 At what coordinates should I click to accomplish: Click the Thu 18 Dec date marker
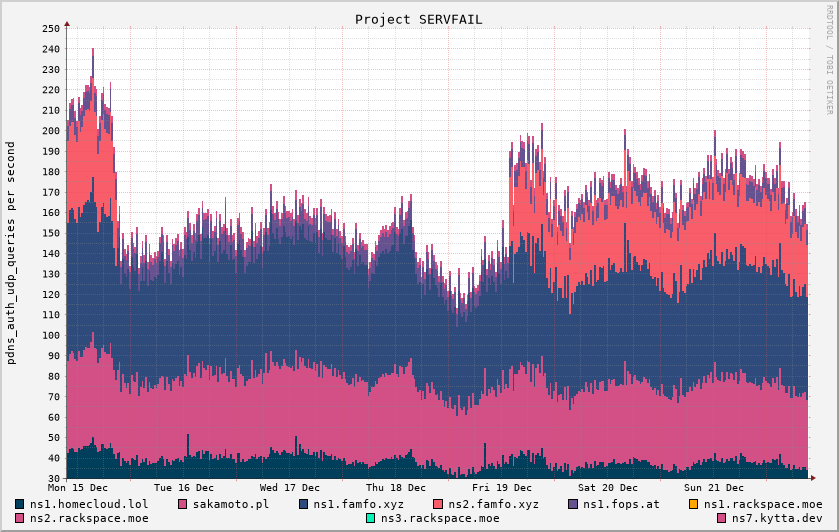(x=389, y=487)
